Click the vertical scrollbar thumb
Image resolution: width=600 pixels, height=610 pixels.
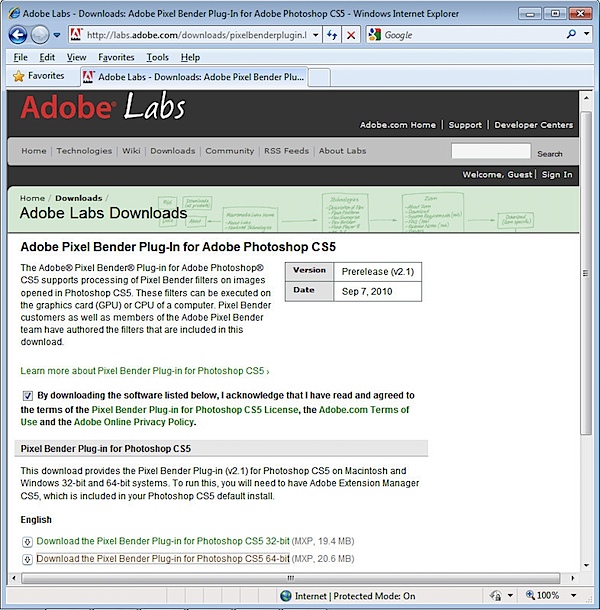[586, 273]
